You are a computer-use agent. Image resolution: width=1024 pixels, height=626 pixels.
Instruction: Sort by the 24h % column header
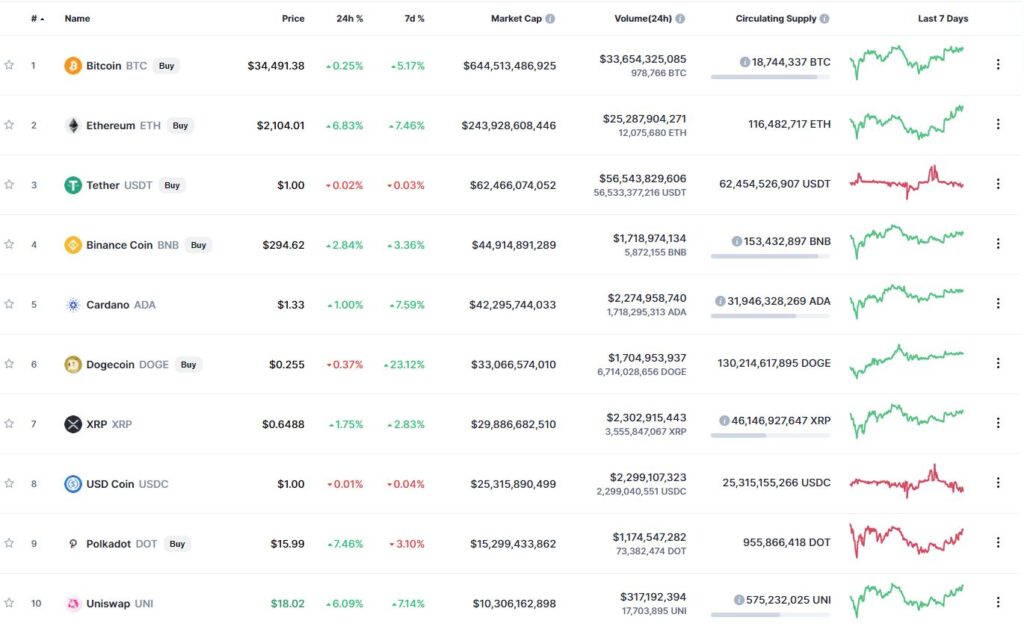tap(349, 19)
